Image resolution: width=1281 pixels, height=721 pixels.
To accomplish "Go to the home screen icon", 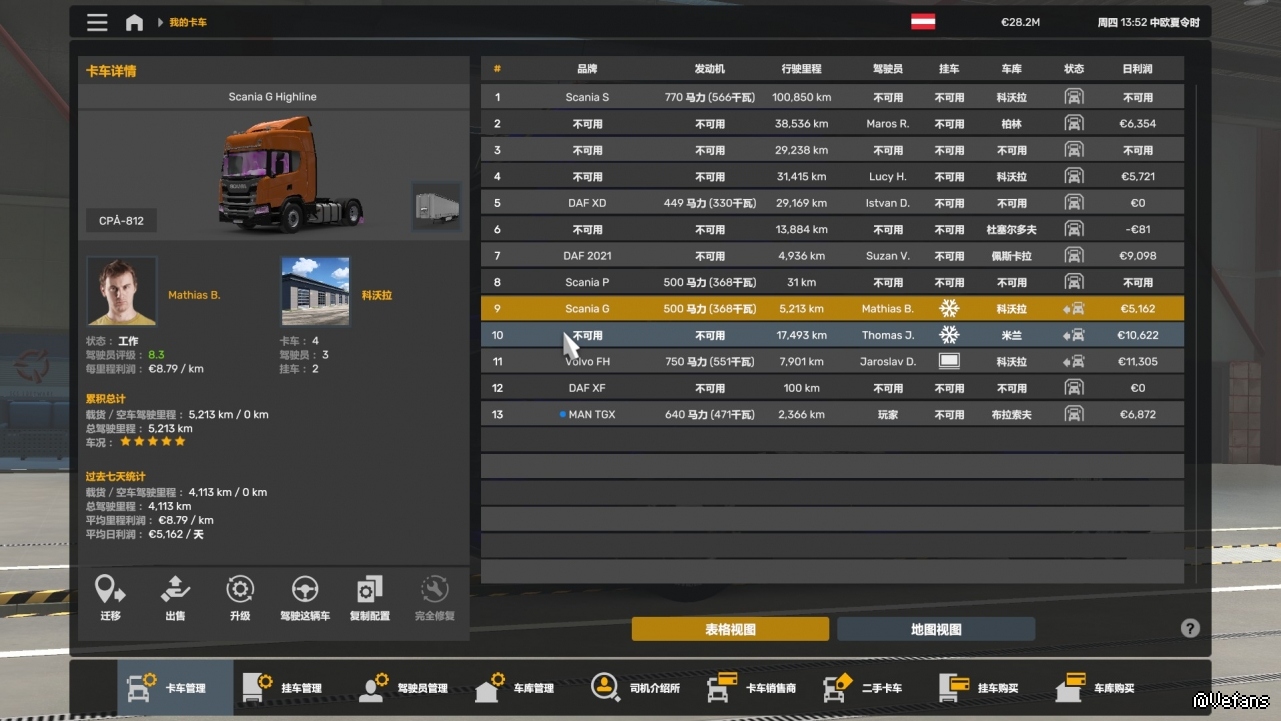I will 134,22.
